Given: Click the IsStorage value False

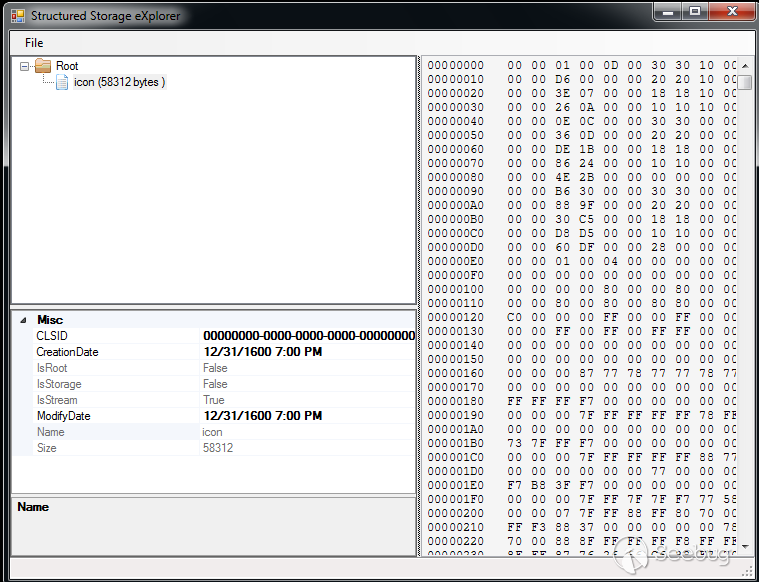Looking at the screenshot, I should point(215,384).
